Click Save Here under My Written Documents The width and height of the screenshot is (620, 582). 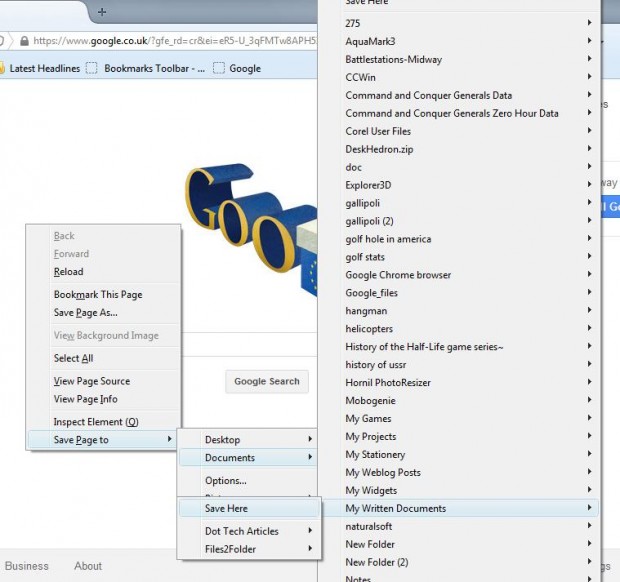250,508
